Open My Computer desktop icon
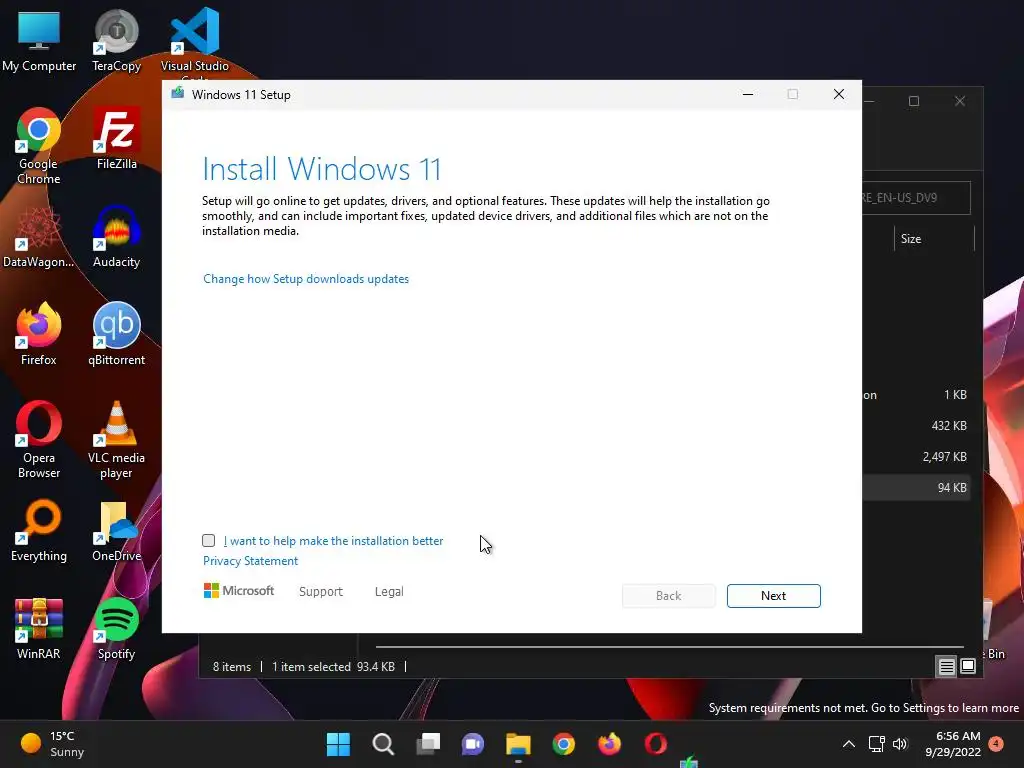Image resolution: width=1024 pixels, height=768 pixels. click(39, 41)
